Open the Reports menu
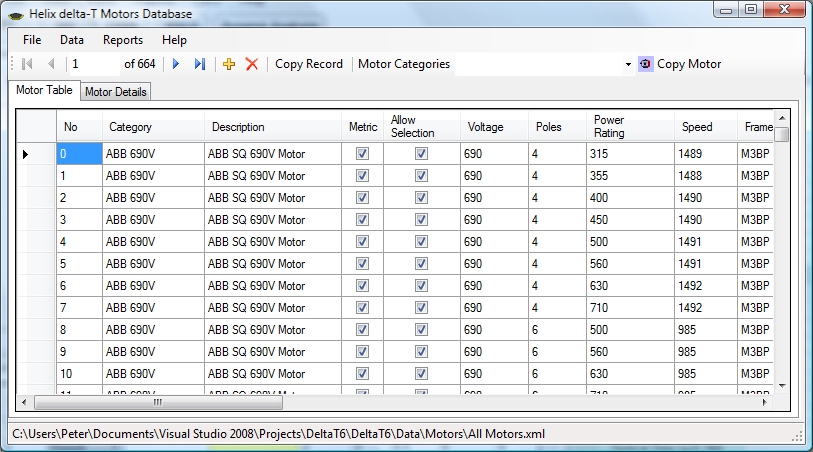The width and height of the screenshot is (813, 452). click(123, 40)
